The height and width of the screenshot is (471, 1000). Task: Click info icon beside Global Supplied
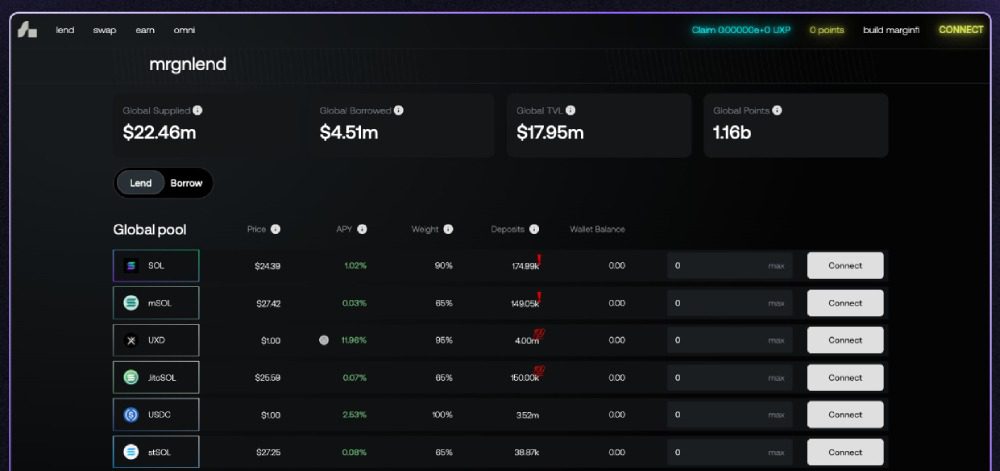[198, 111]
